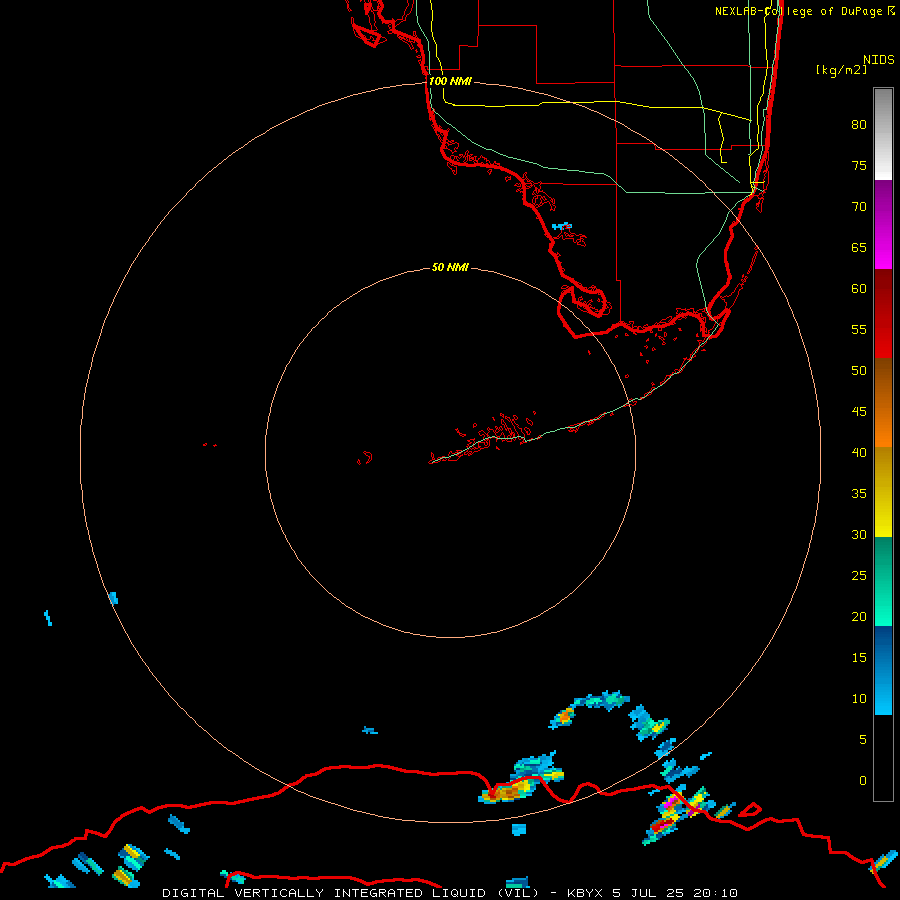
Task: Click the small blue echo over mainland Florida
Action: [562, 226]
